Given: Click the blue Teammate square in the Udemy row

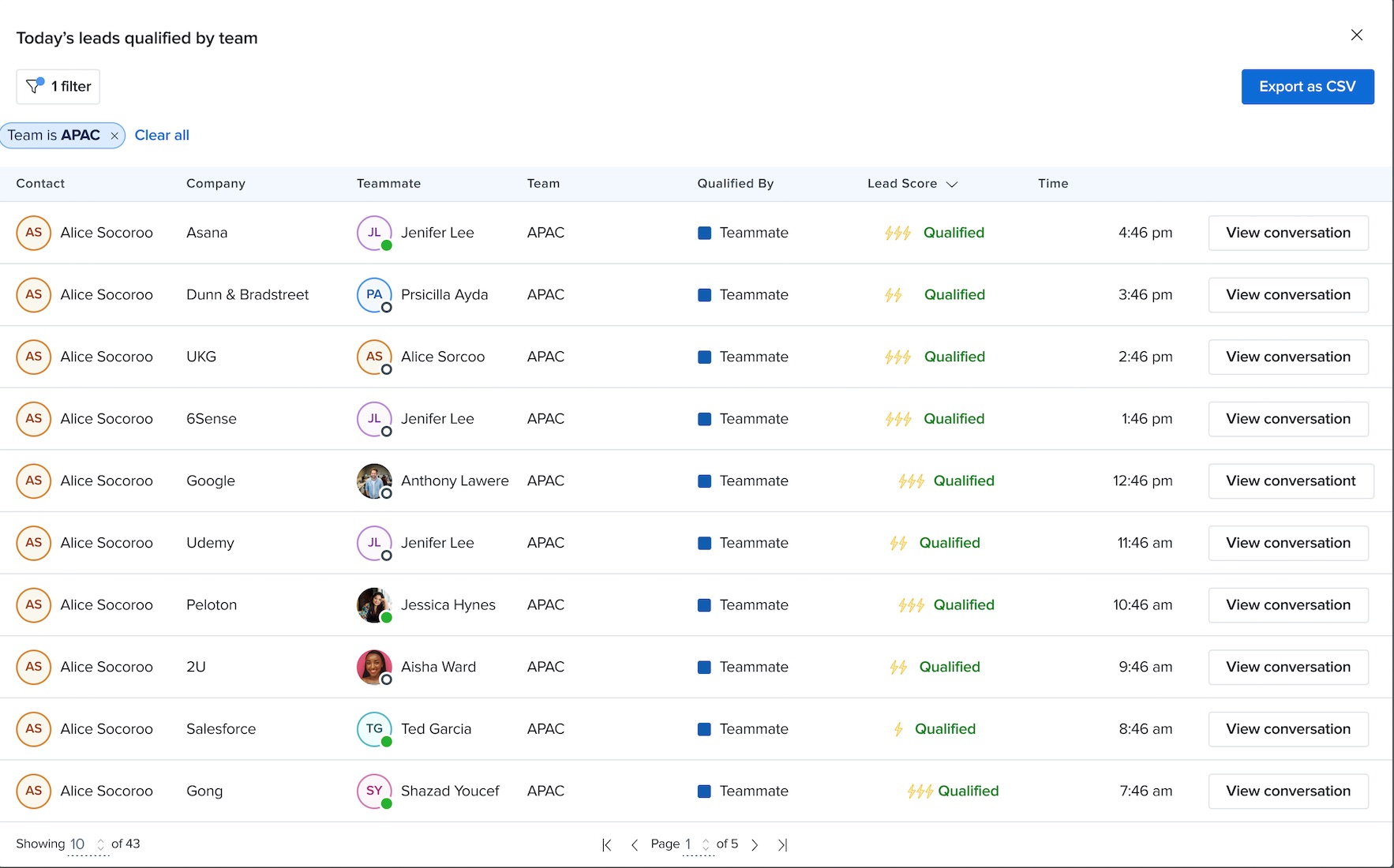Looking at the screenshot, I should tap(704, 543).
